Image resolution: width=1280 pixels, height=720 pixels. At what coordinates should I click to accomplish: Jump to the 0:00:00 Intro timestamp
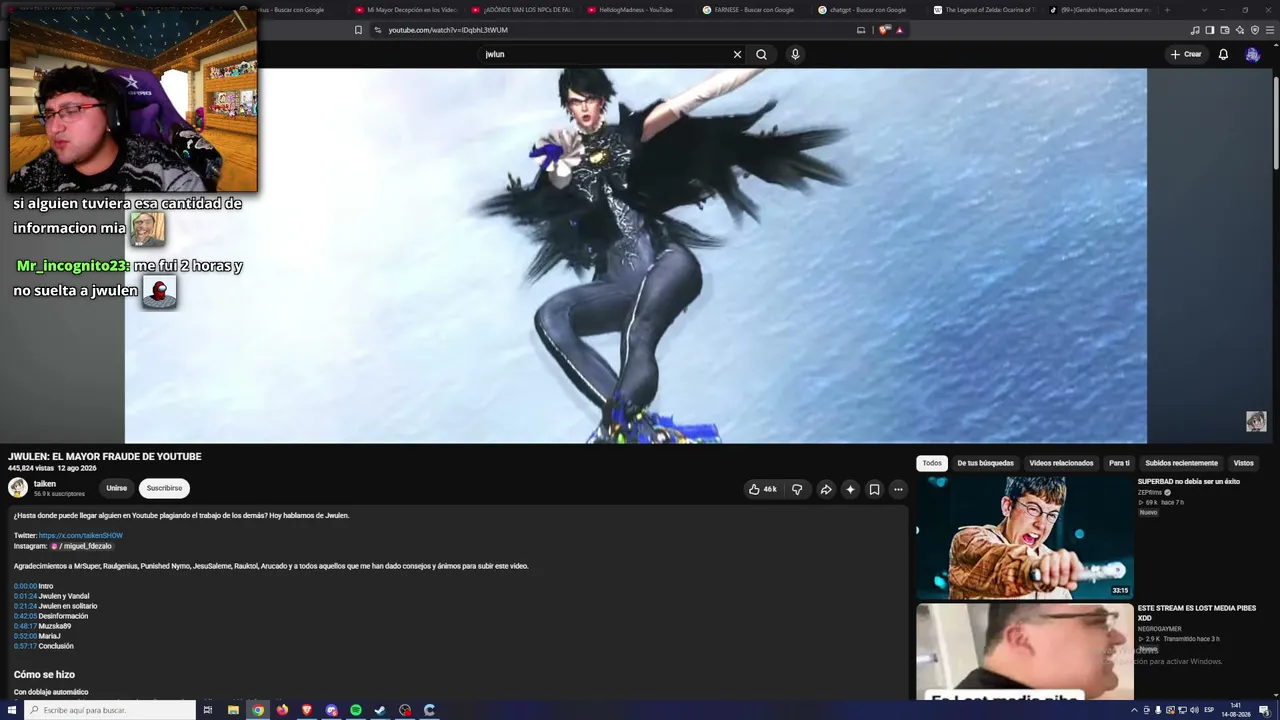point(25,586)
